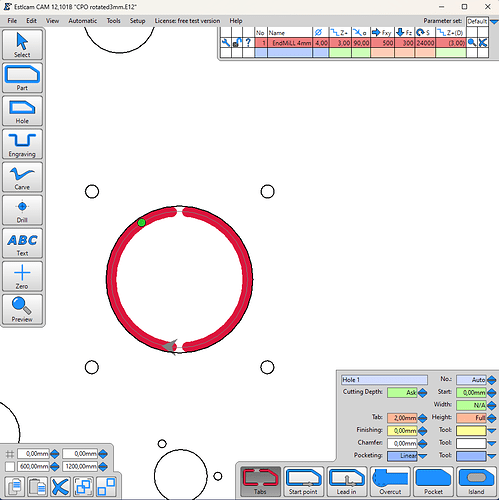Activate the Engraving tool
This screenshot has height=500, width=499.
(x=22, y=144)
